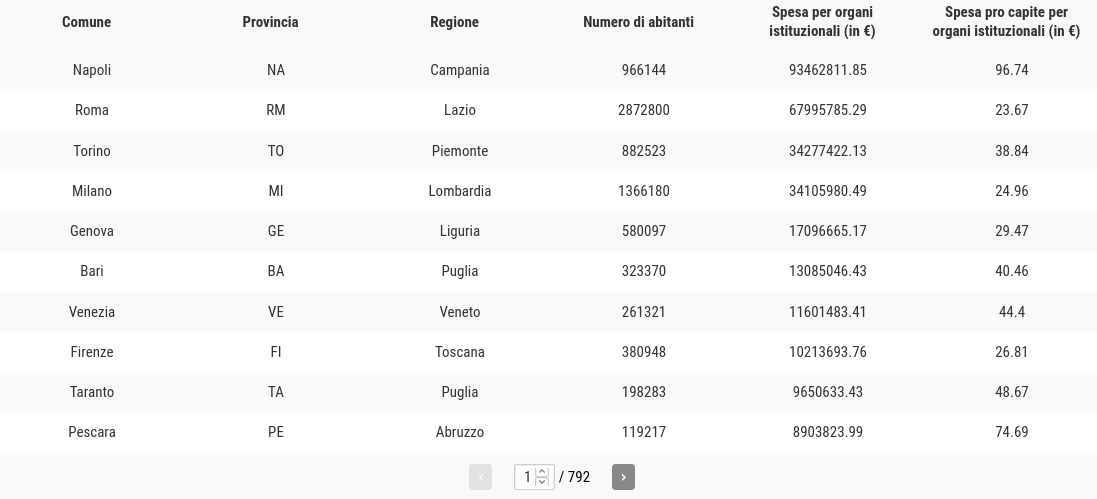Click the Regione column header

point(454,22)
